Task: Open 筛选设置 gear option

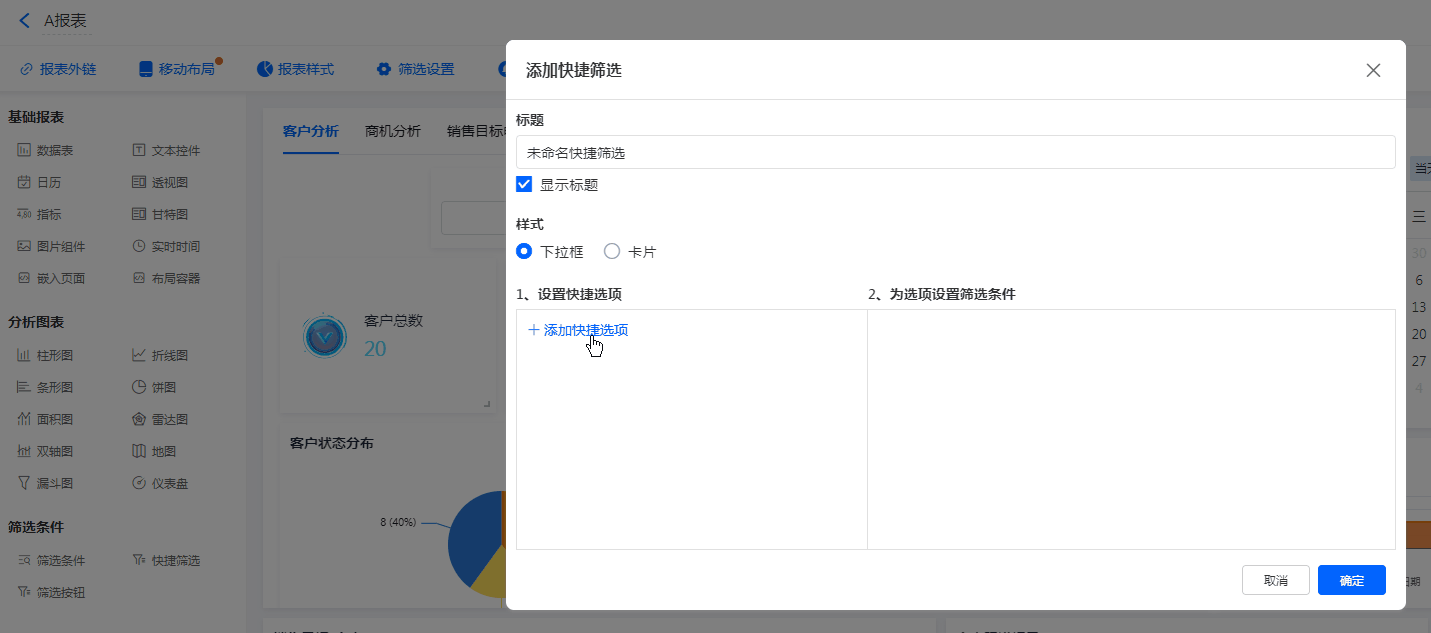Action: tap(415, 69)
